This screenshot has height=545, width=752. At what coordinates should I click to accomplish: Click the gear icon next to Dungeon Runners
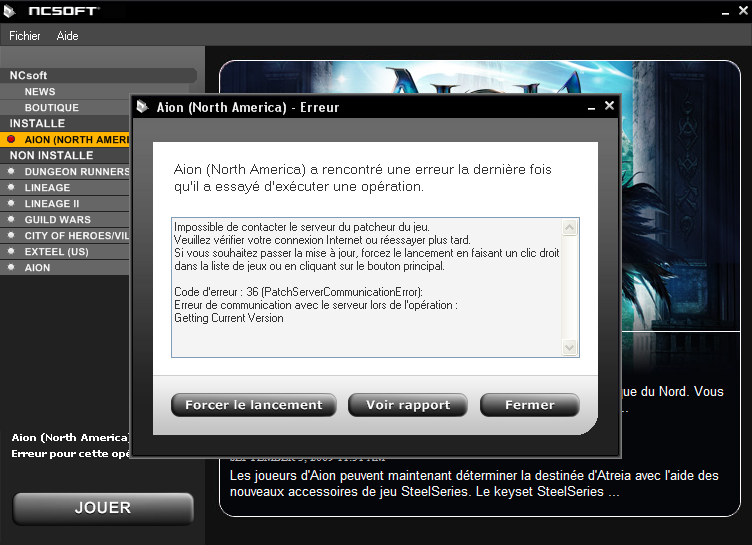pos(11,171)
